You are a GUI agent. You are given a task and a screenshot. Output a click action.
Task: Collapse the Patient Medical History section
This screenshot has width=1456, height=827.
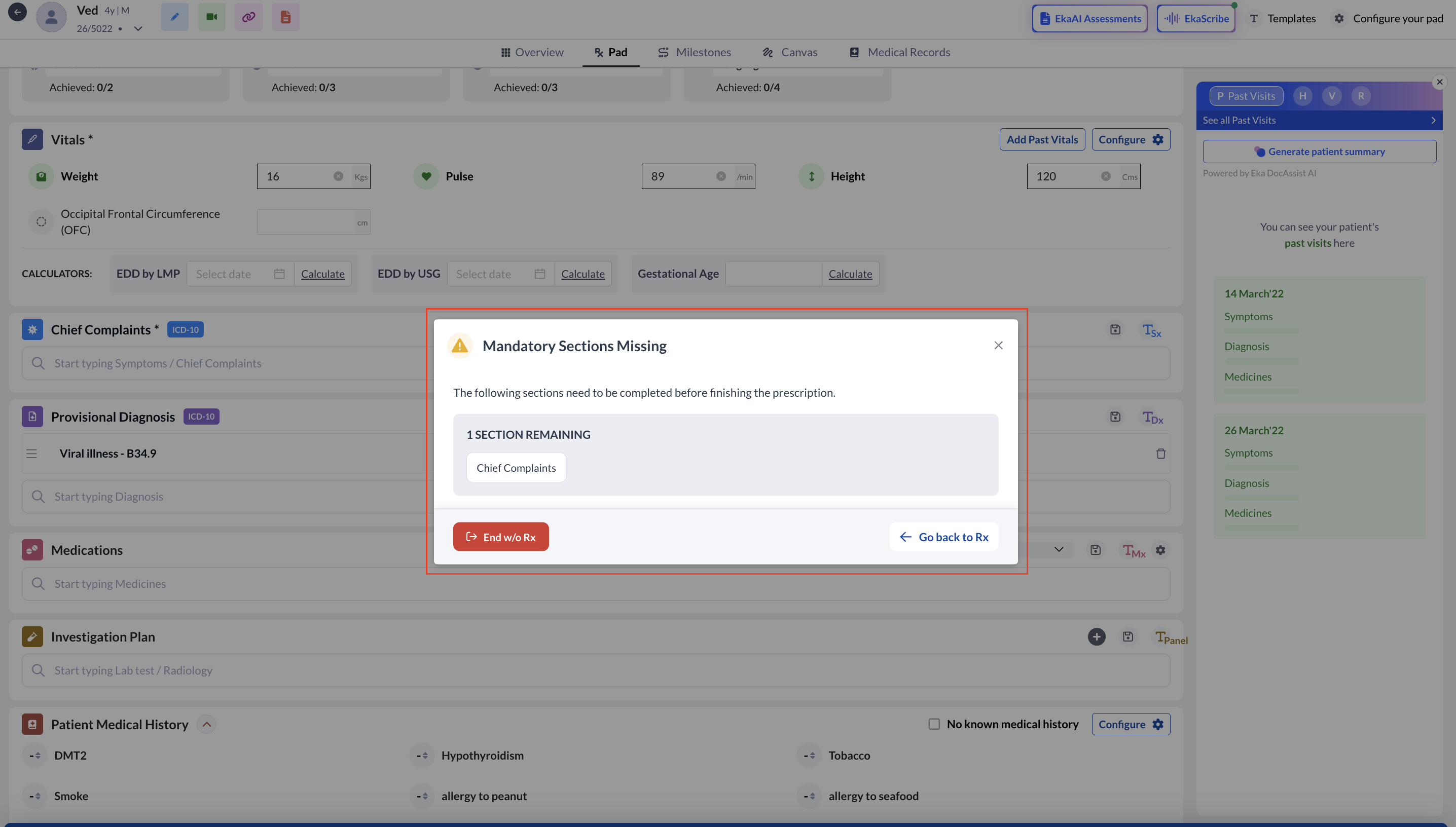(206, 724)
